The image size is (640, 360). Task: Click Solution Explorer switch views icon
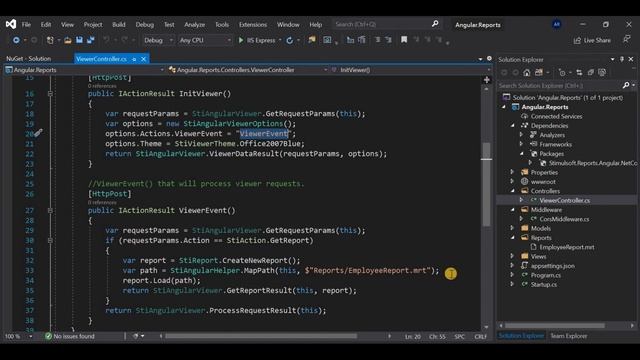539,73
